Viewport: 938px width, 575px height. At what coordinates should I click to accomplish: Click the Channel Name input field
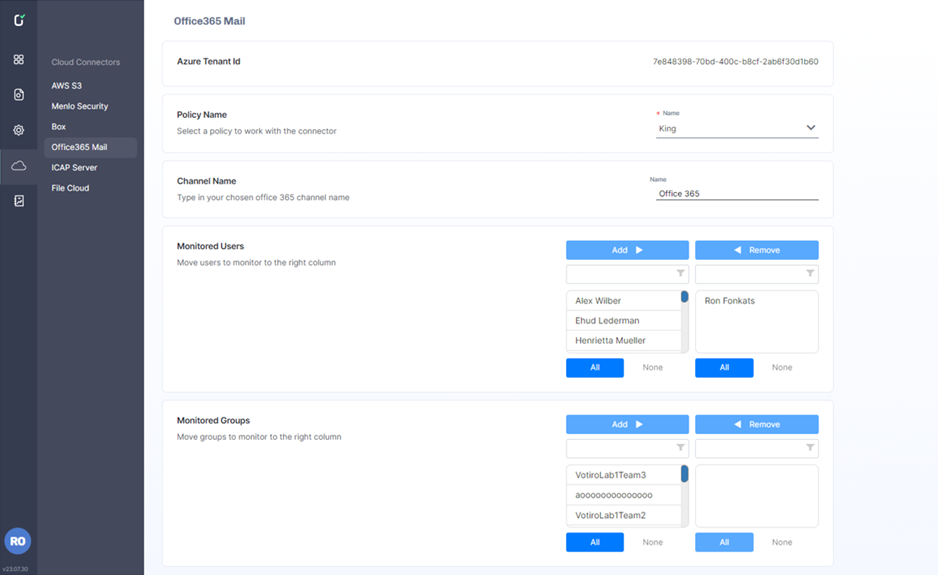tap(737, 194)
